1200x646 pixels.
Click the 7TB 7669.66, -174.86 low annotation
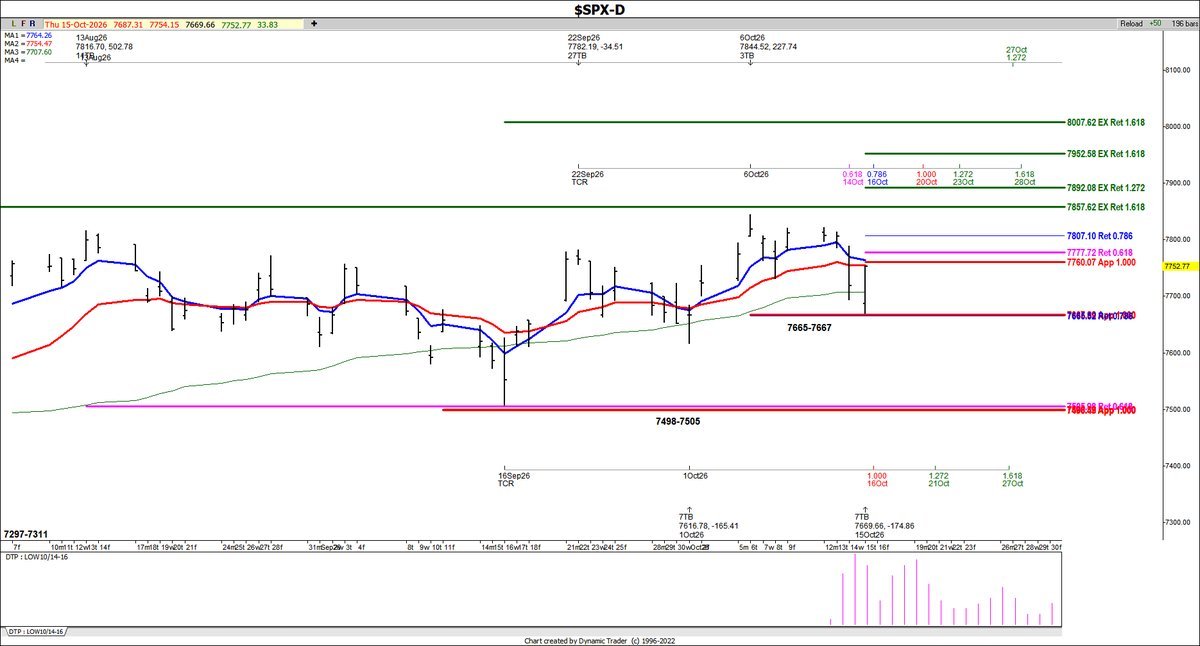tap(886, 526)
